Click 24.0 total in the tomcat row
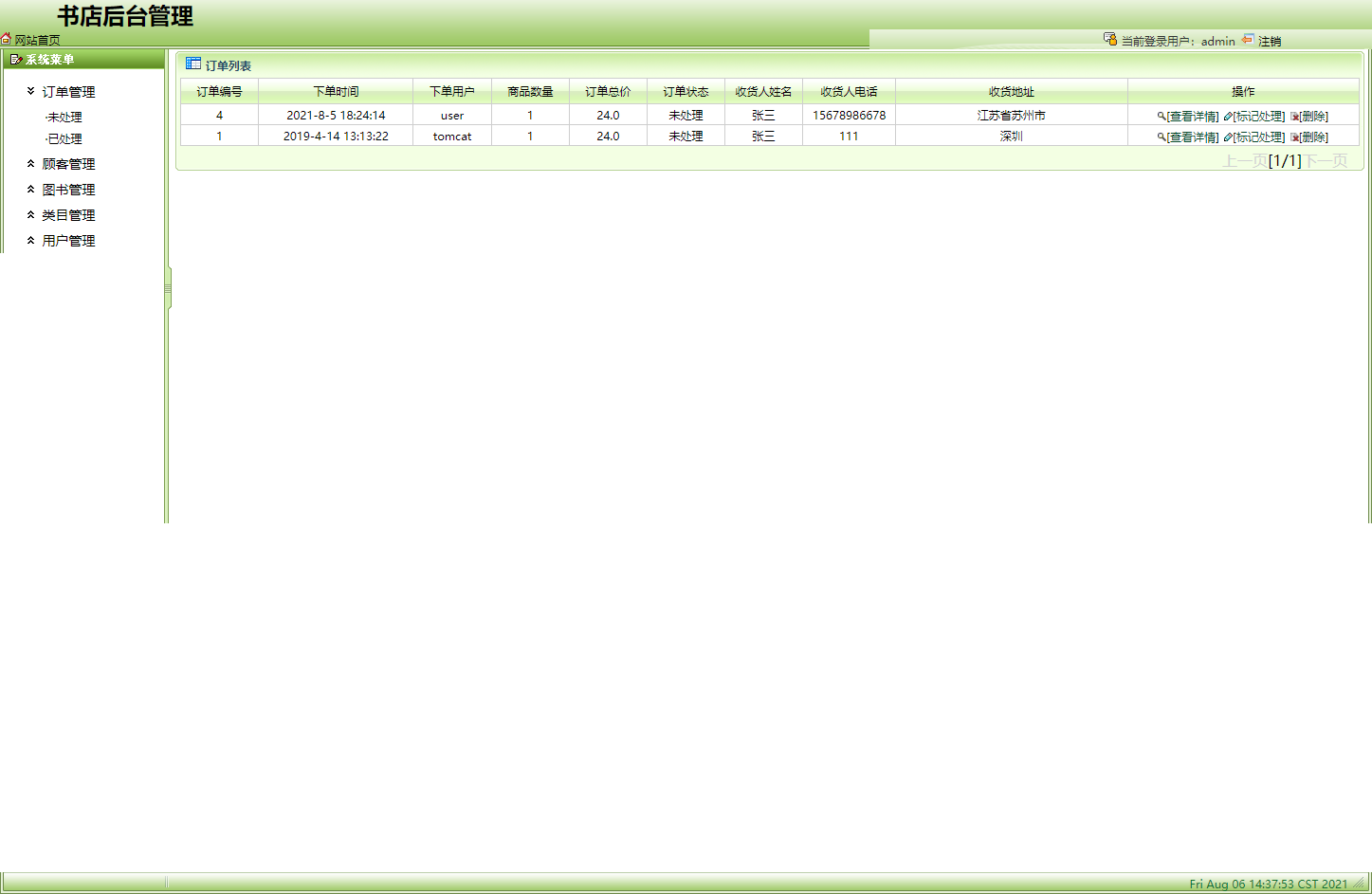This screenshot has height=894, width=1372. [x=608, y=137]
